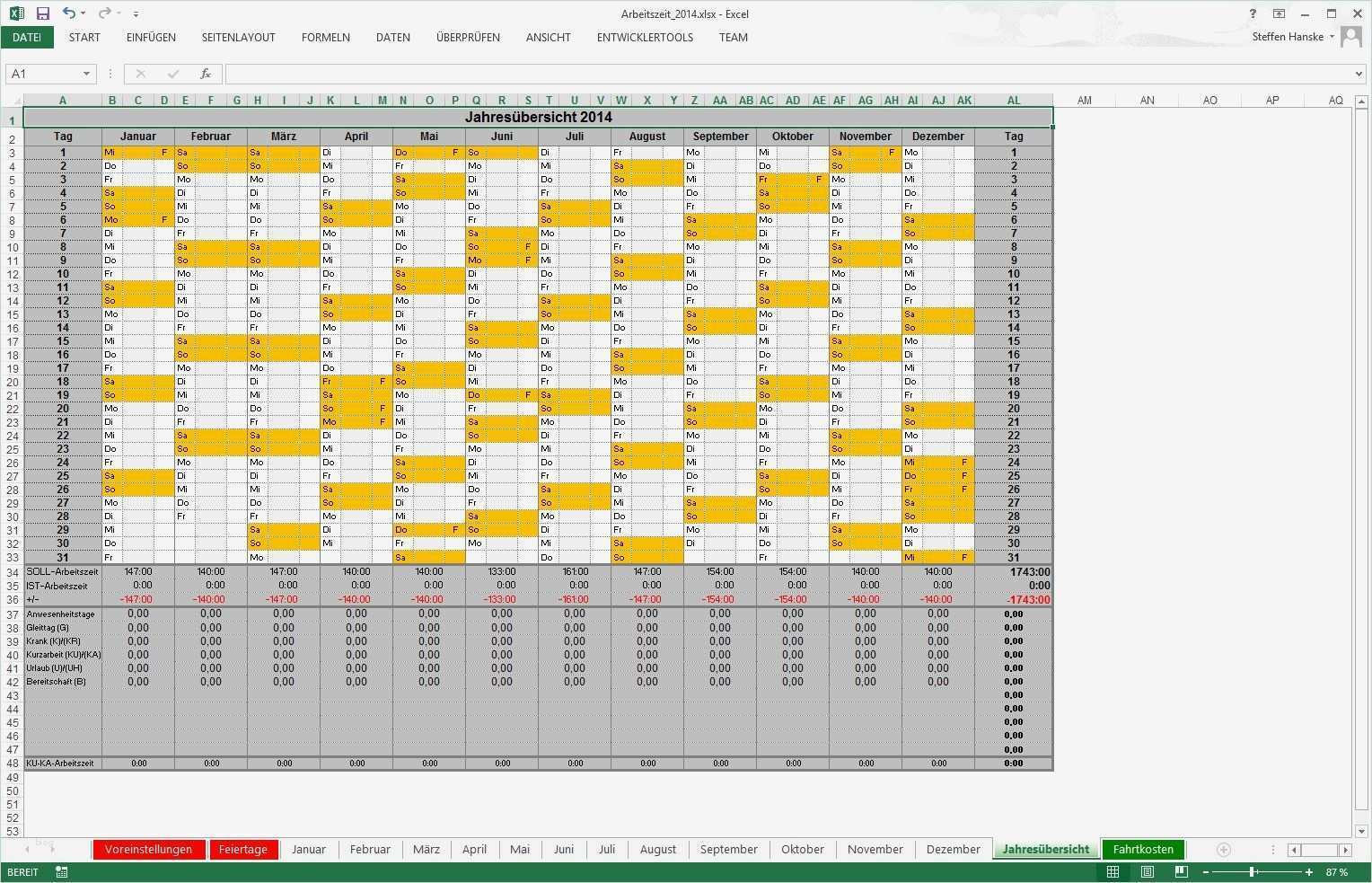1372x883 pixels.
Task: Switch to the ANSICHT ribbon tab
Action: (x=548, y=37)
